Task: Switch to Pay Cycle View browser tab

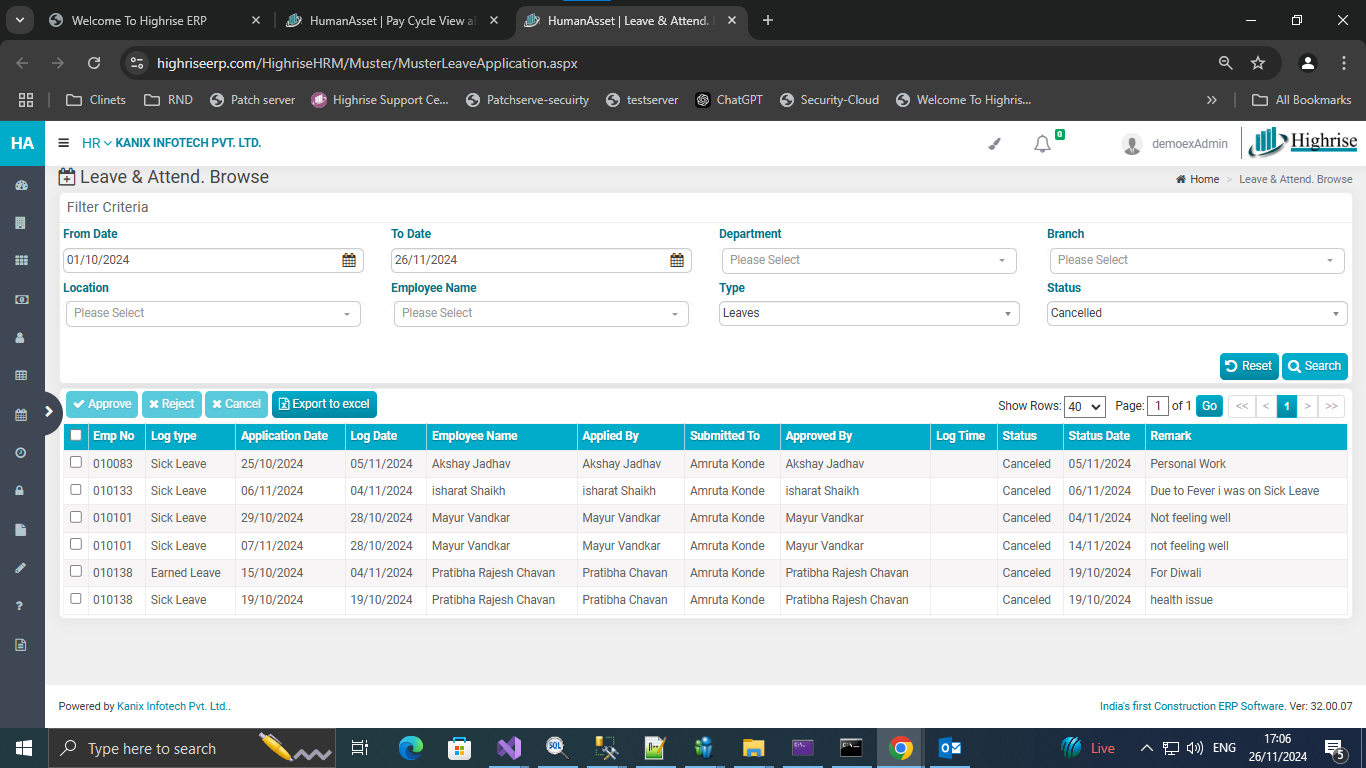Action: (392, 20)
